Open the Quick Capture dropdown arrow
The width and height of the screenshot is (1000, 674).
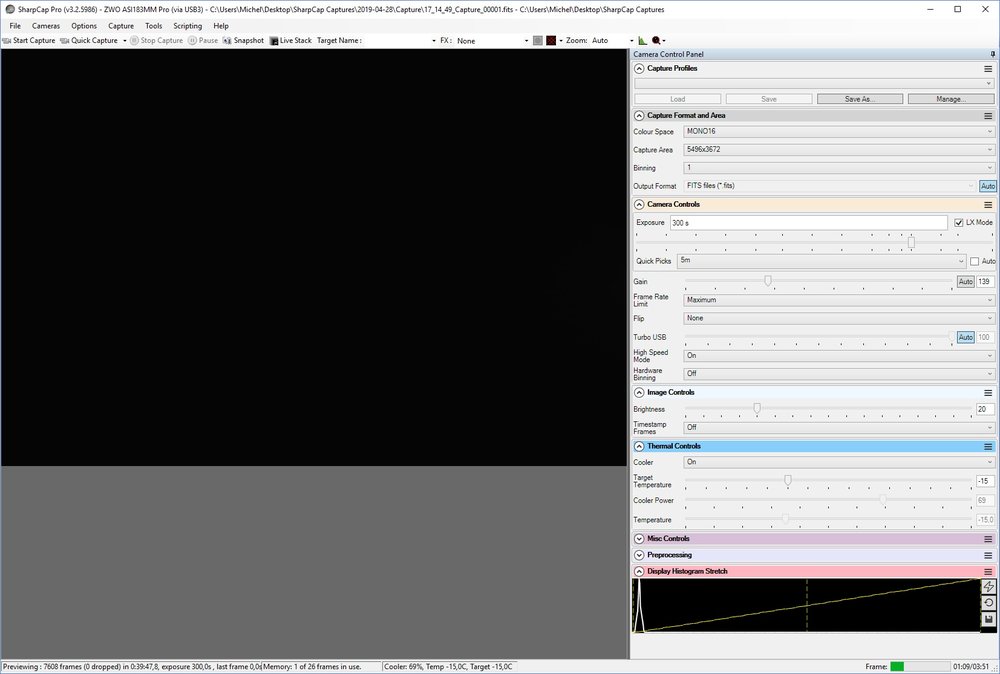124,40
